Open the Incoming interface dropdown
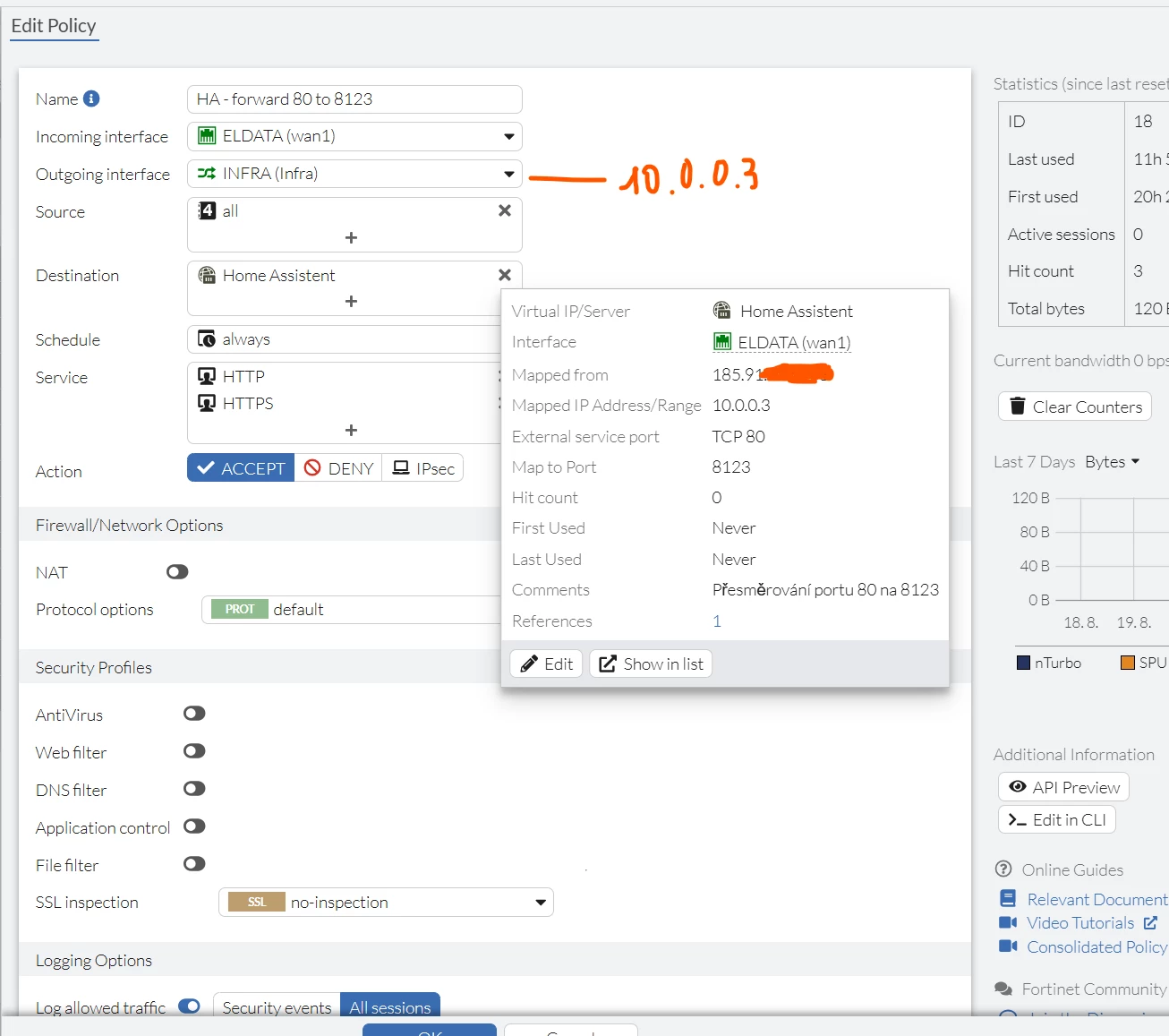This screenshot has height=1036, width=1169. pos(354,136)
